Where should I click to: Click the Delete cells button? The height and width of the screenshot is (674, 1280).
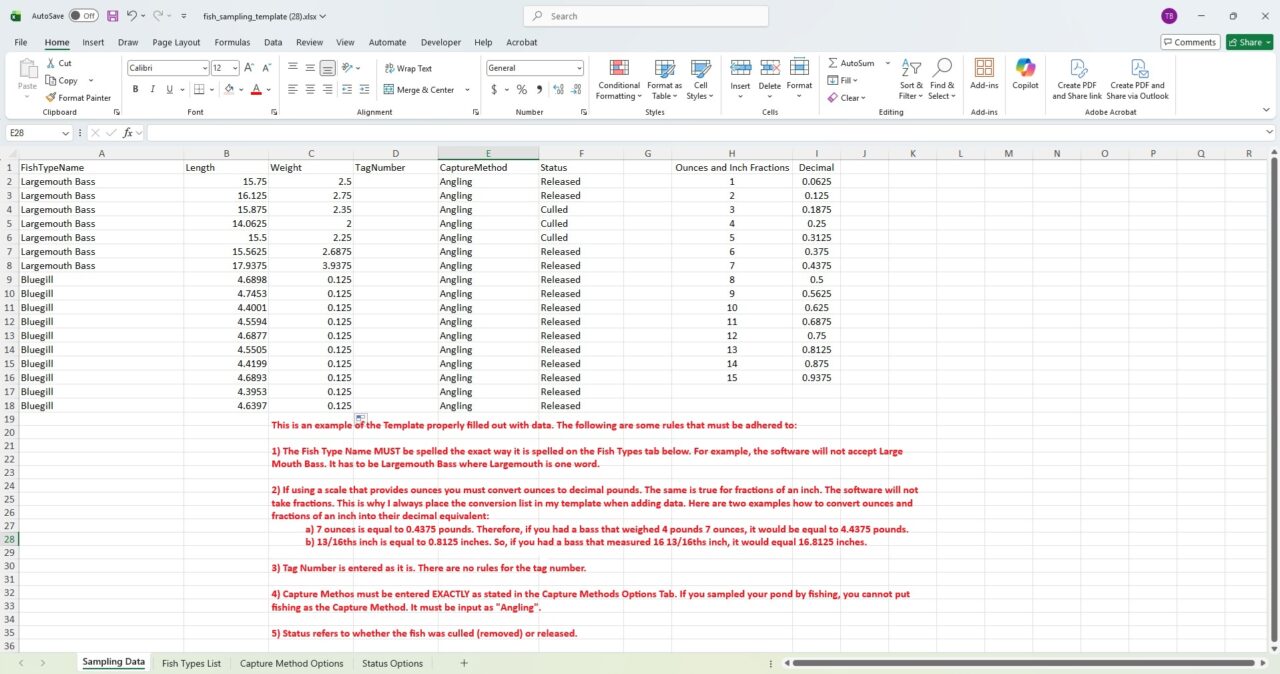[x=769, y=80]
